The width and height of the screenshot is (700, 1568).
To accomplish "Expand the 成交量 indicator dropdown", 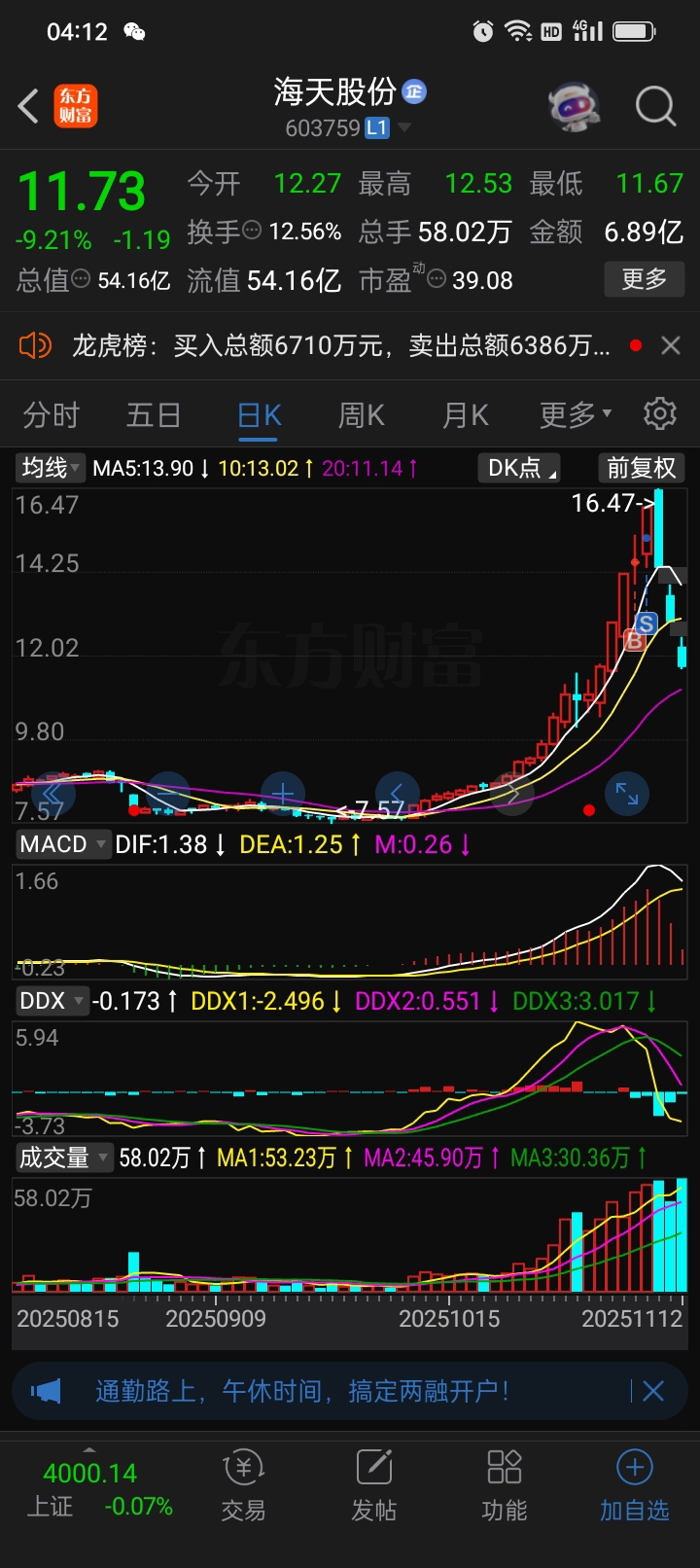I will coord(64,1158).
